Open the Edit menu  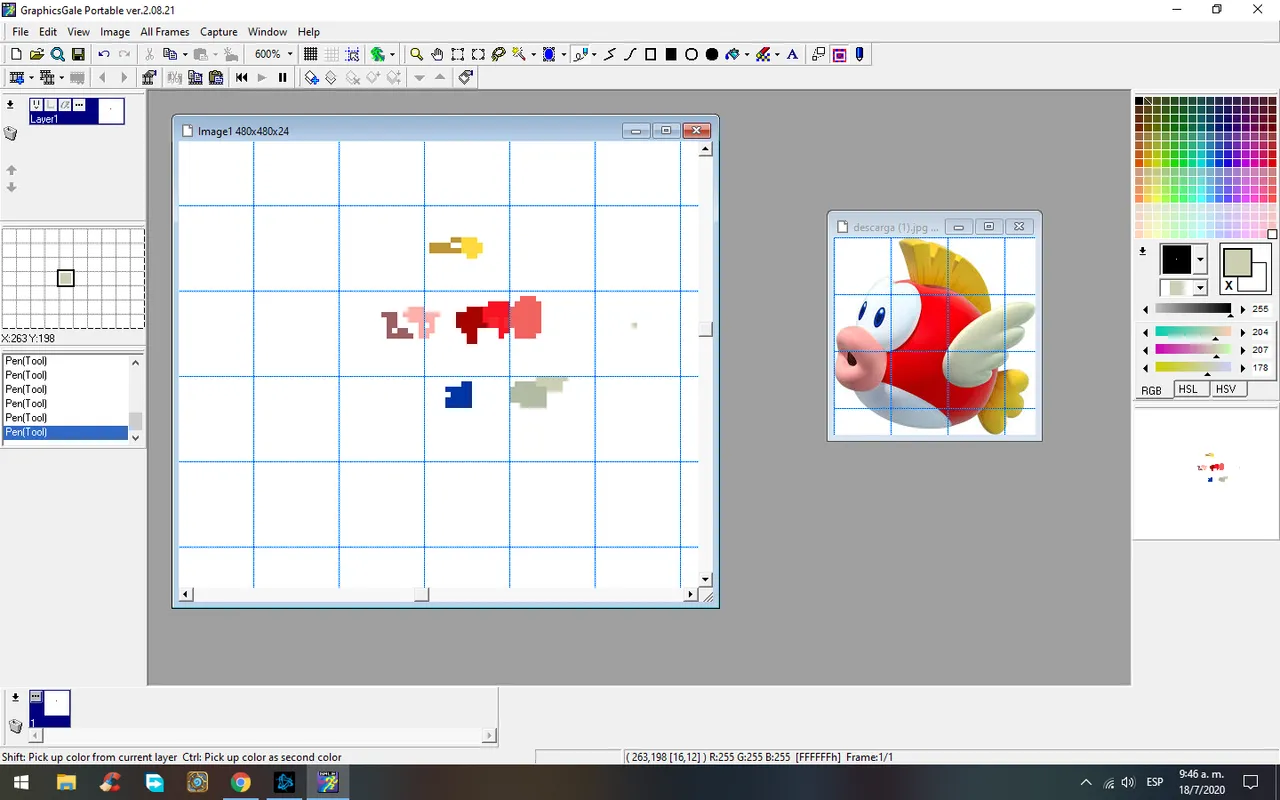pyautogui.click(x=48, y=32)
